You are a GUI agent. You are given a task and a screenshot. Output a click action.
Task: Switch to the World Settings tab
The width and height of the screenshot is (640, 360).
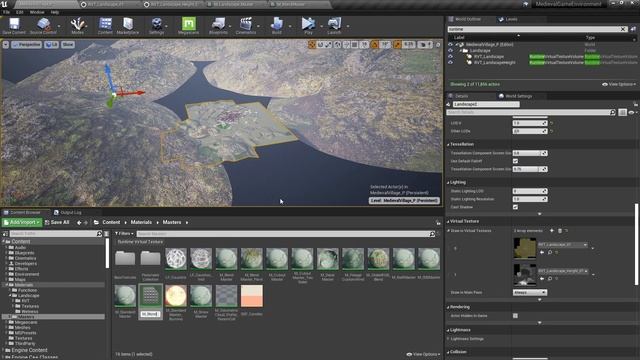(x=516, y=96)
